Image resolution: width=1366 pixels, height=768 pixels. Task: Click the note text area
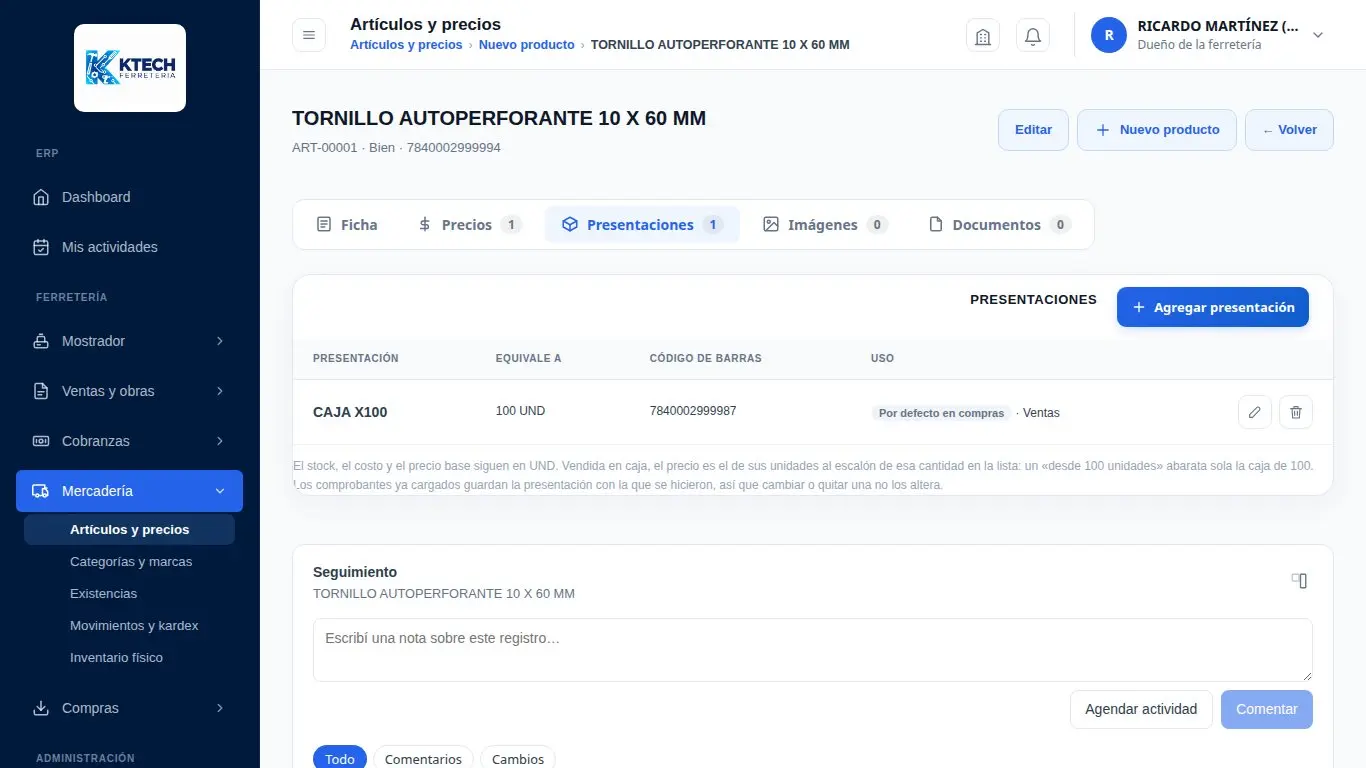pyautogui.click(x=813, y=650)
